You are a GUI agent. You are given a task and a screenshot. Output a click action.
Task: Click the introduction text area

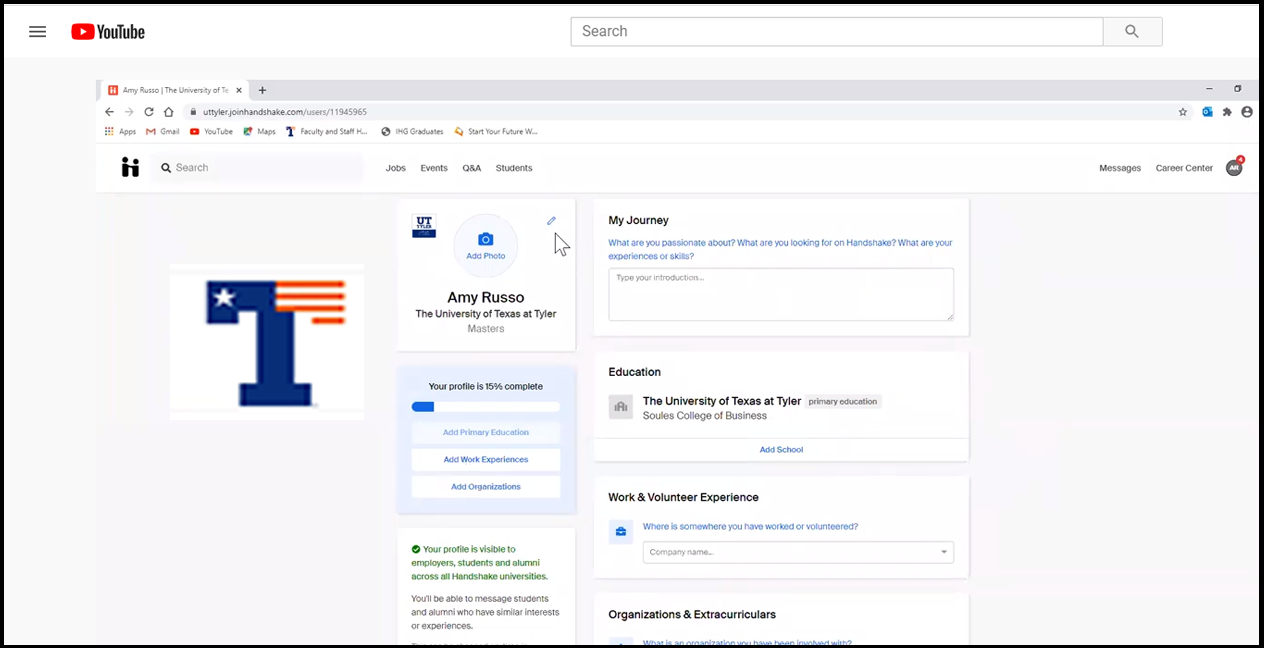[780, 294]
